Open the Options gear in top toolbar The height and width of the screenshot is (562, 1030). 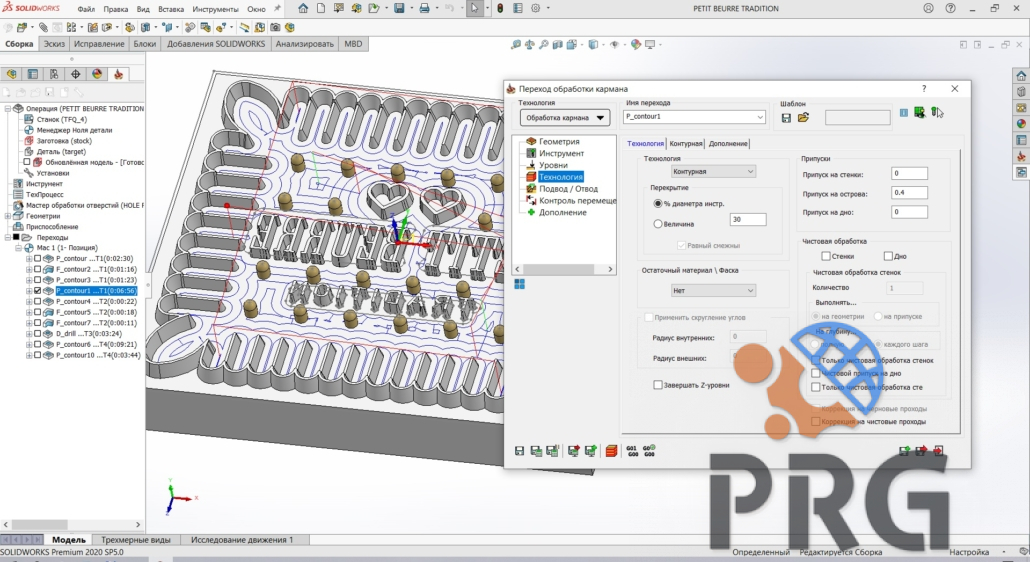click(535, 9)
